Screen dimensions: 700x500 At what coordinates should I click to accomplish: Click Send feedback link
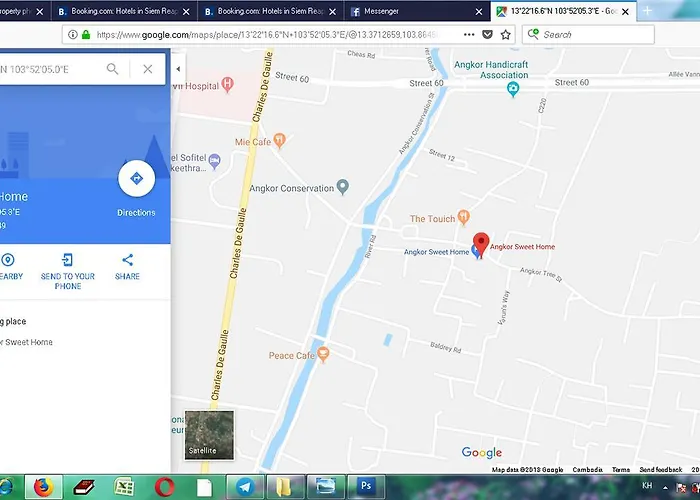click(661, 470)
